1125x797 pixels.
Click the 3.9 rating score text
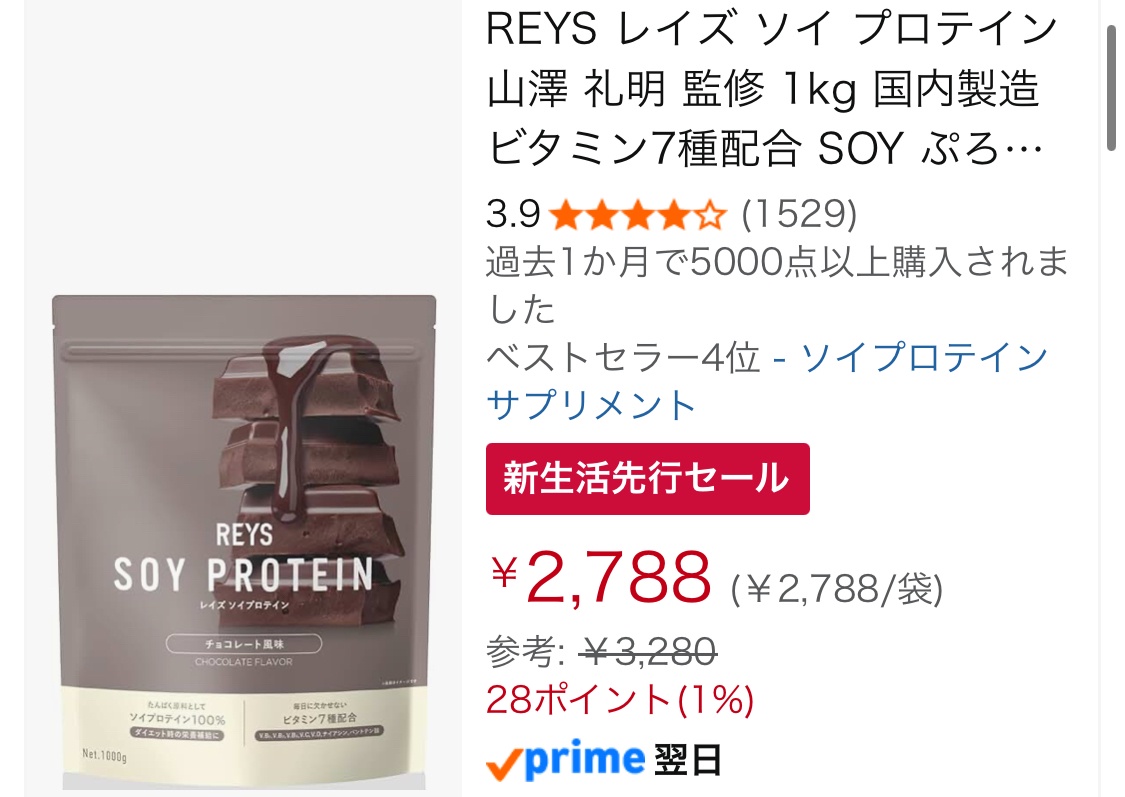512,214
